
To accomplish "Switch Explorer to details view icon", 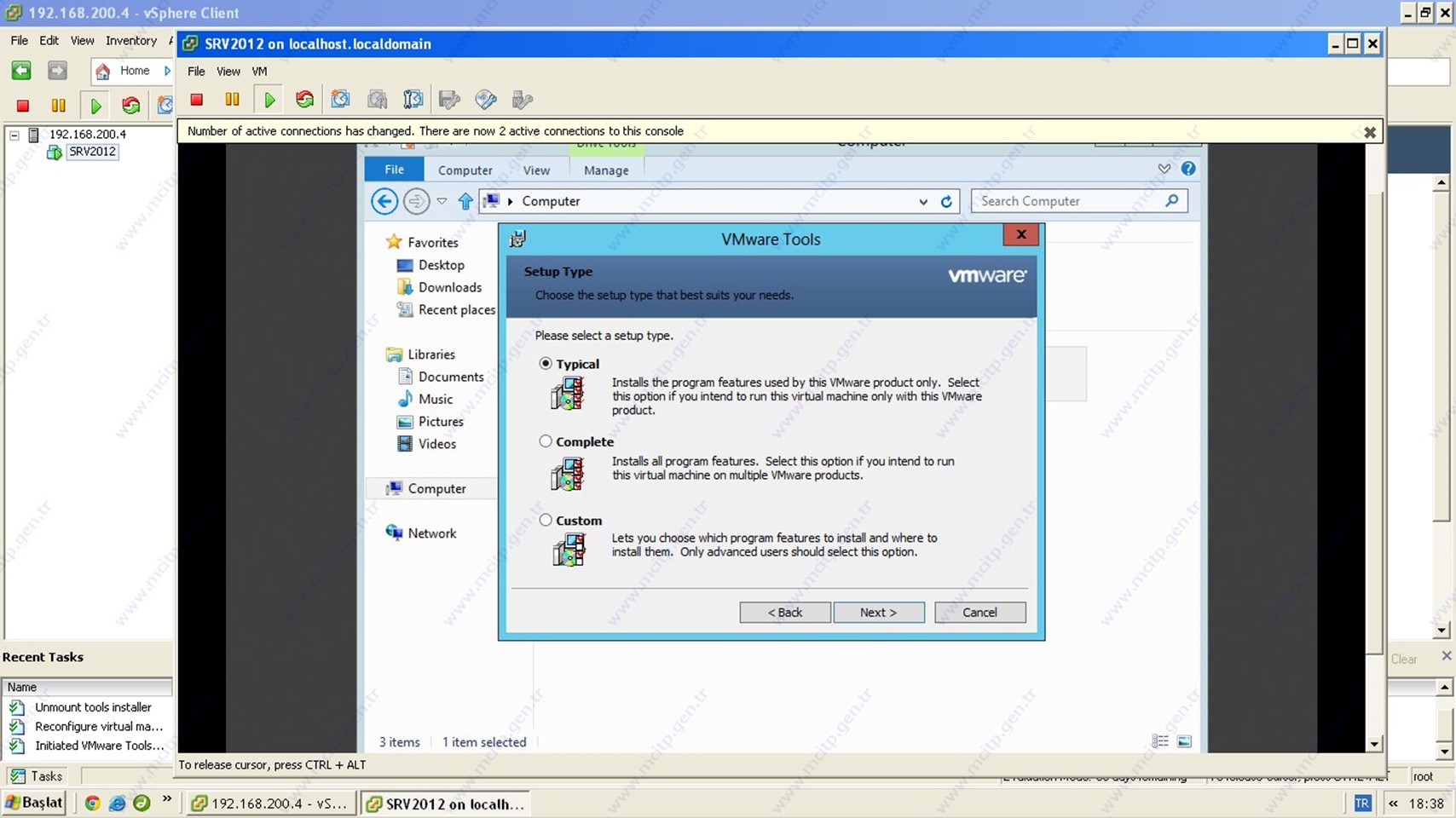I will [1160, 741].
